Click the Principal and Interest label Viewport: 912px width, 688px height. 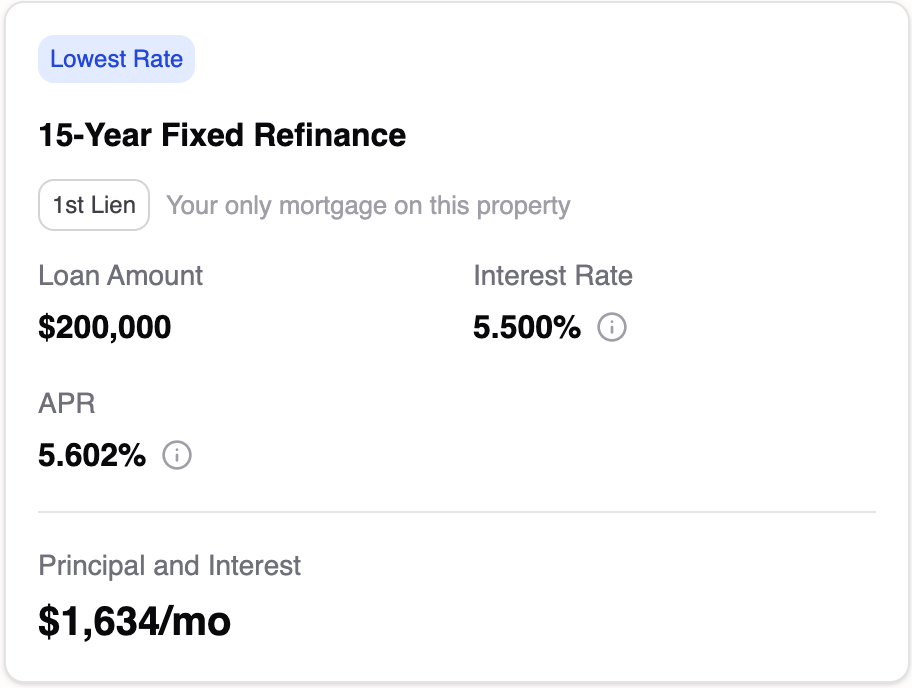[x=169, y=566]
